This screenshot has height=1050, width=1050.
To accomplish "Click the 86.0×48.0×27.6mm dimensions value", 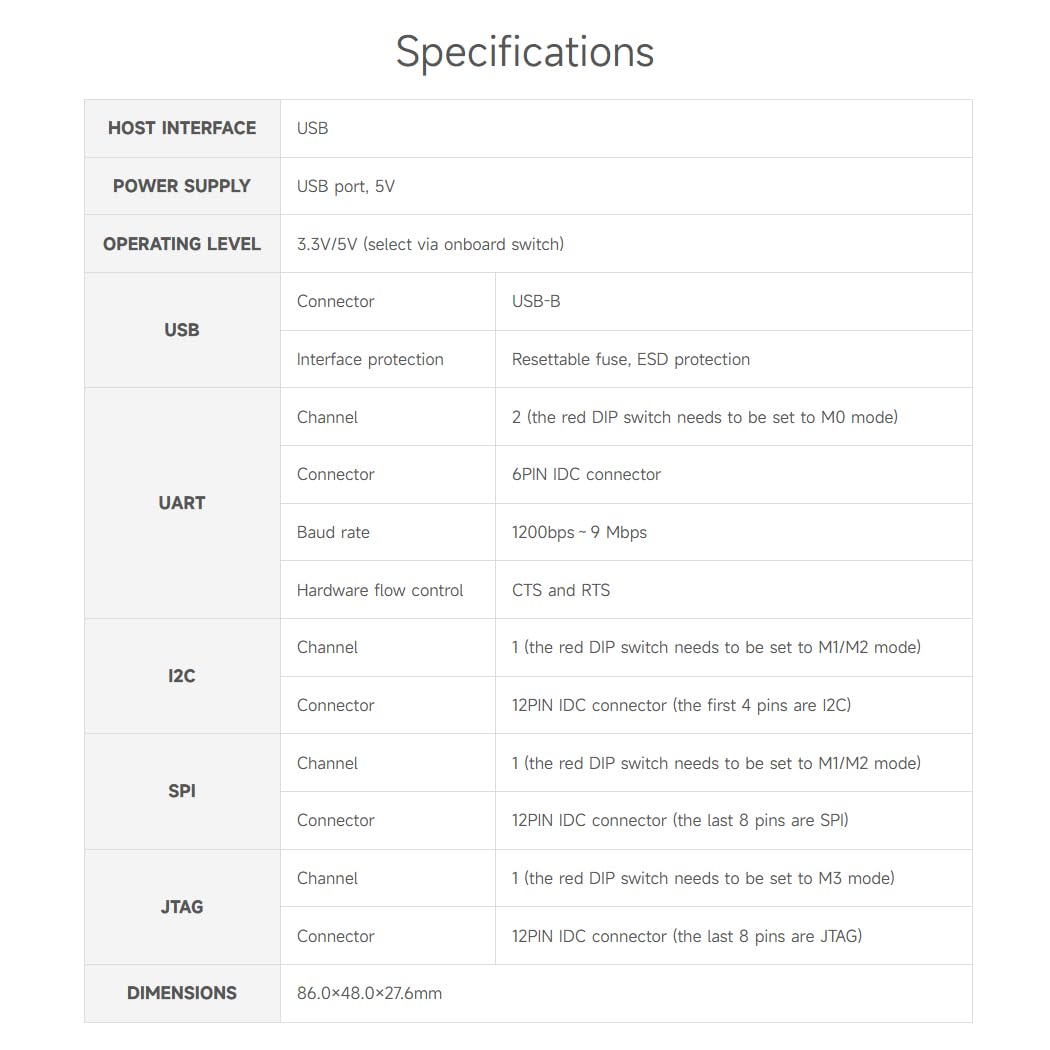I will click(x=369, y=993).
